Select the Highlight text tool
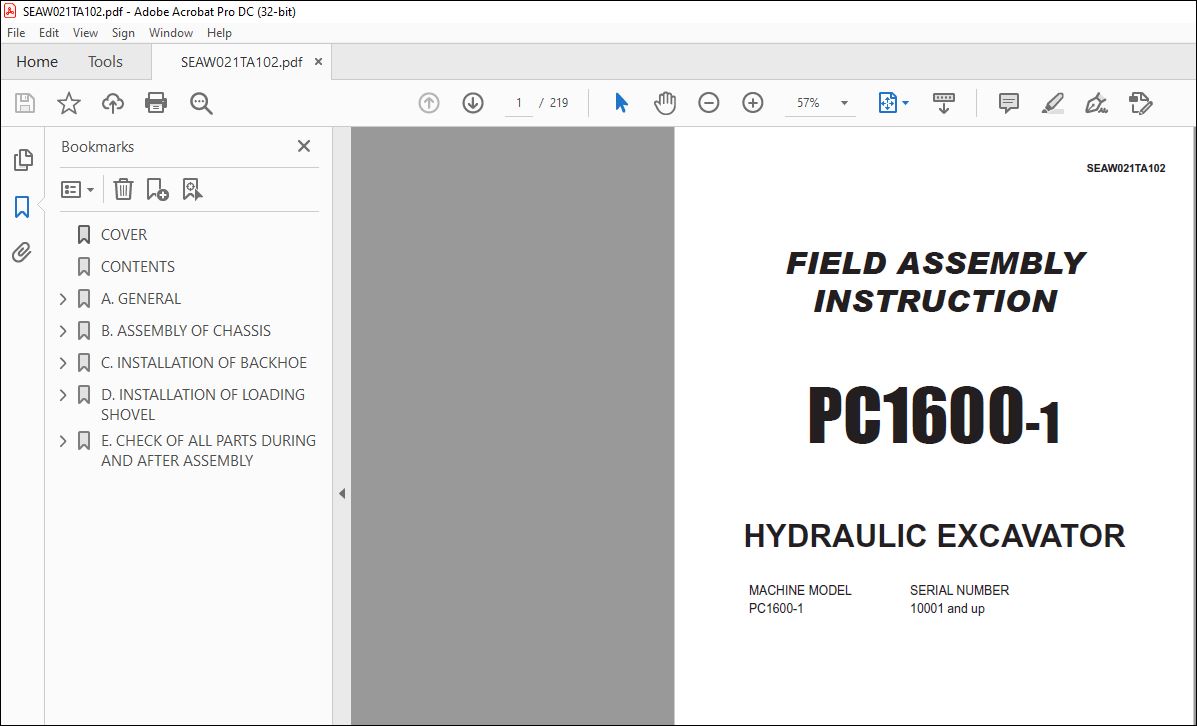This screenshot has height=726, width=1197. (1053, 103)
